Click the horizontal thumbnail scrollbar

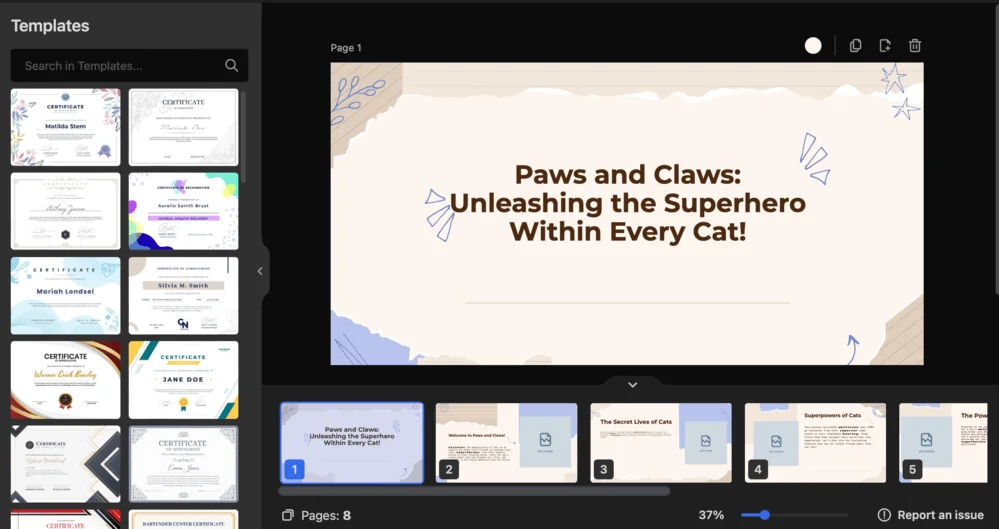(474, 491)
